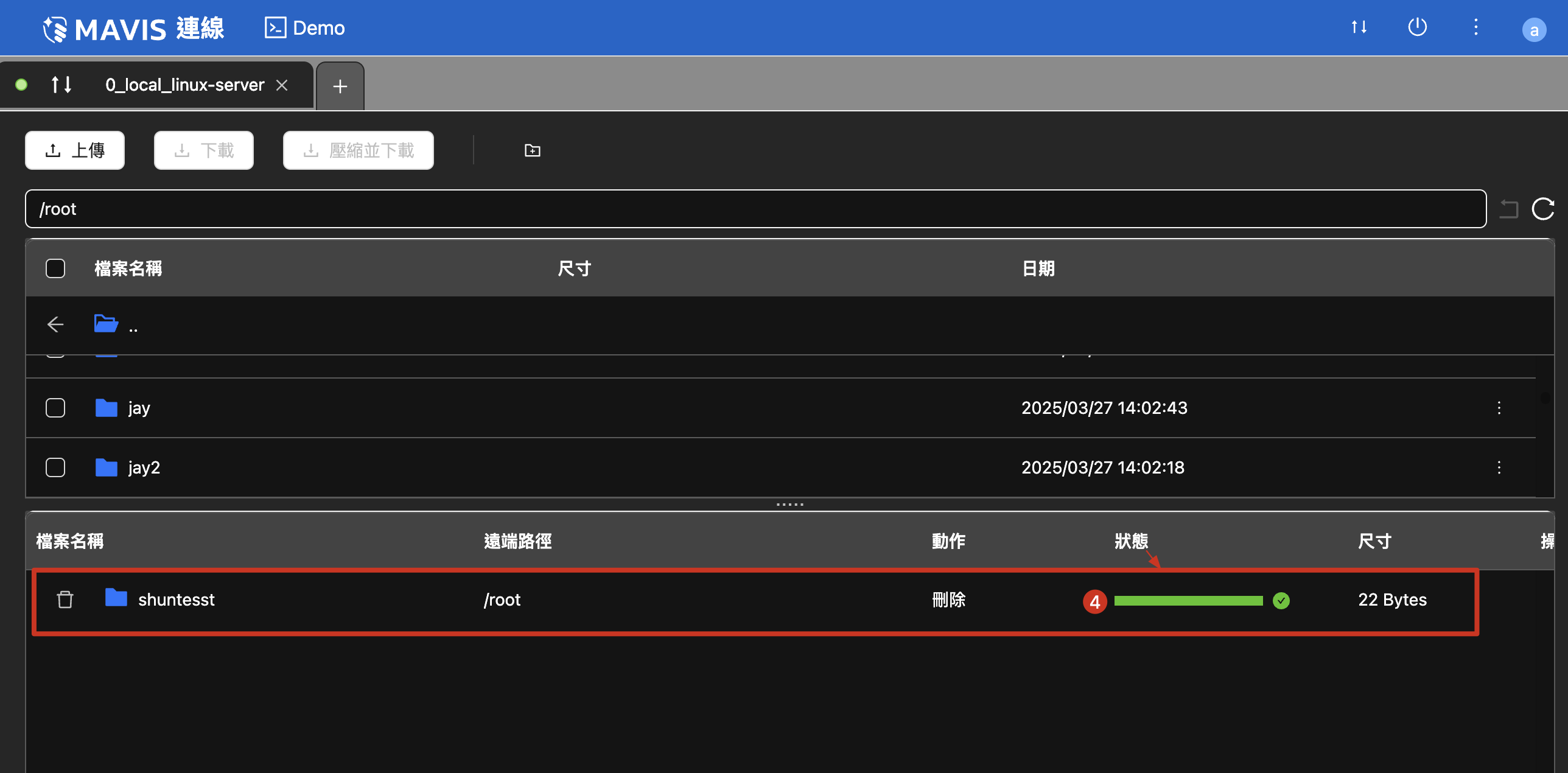Click the green progress bar for shuntesst

pyautogui.click(x=1188, y=601)
